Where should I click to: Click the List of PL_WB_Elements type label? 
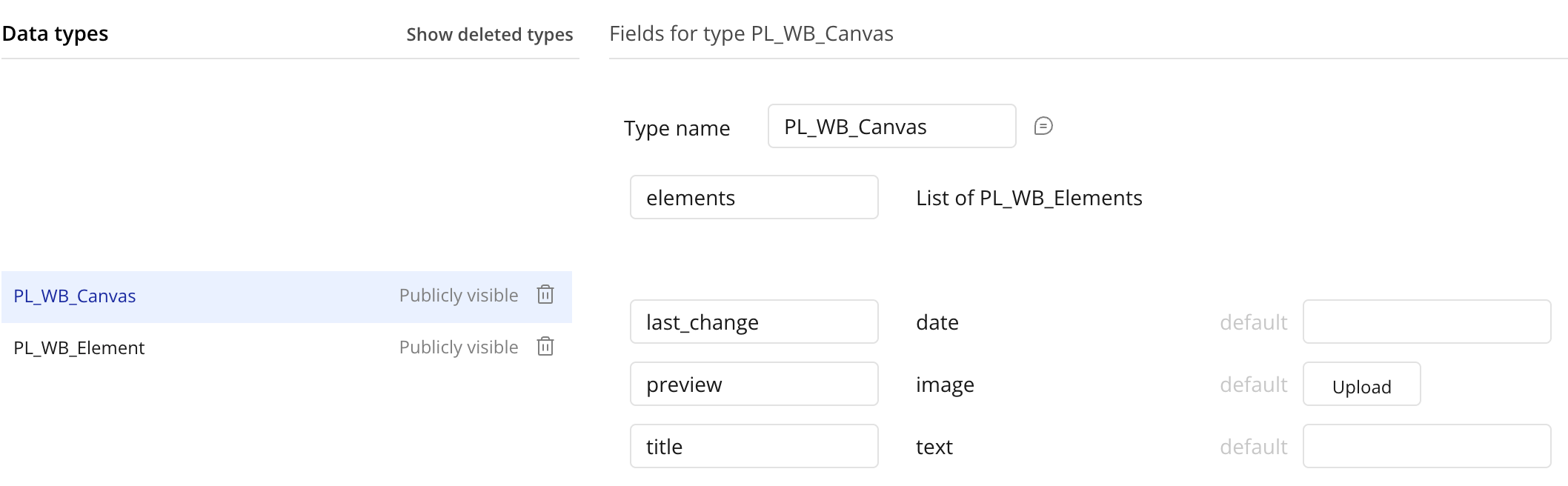(1029, 198)
